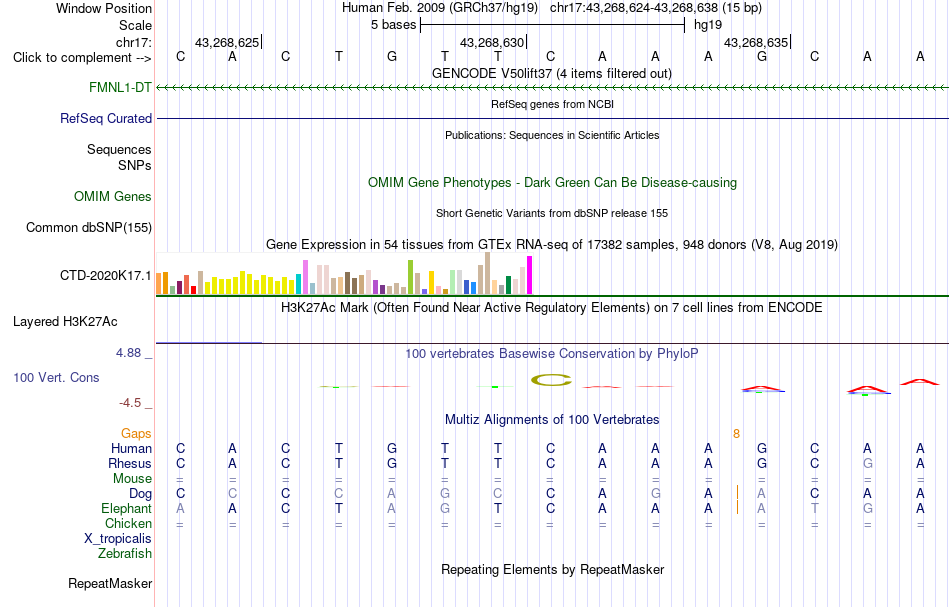Screen dimensions: 950x607
Task: Click the 'Click to complement -->' label
Action: [82, 58]
